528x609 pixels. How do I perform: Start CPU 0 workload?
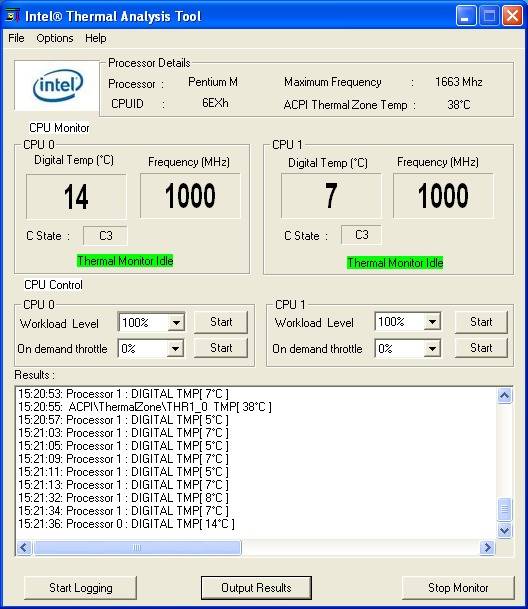(x=221, y=322)
